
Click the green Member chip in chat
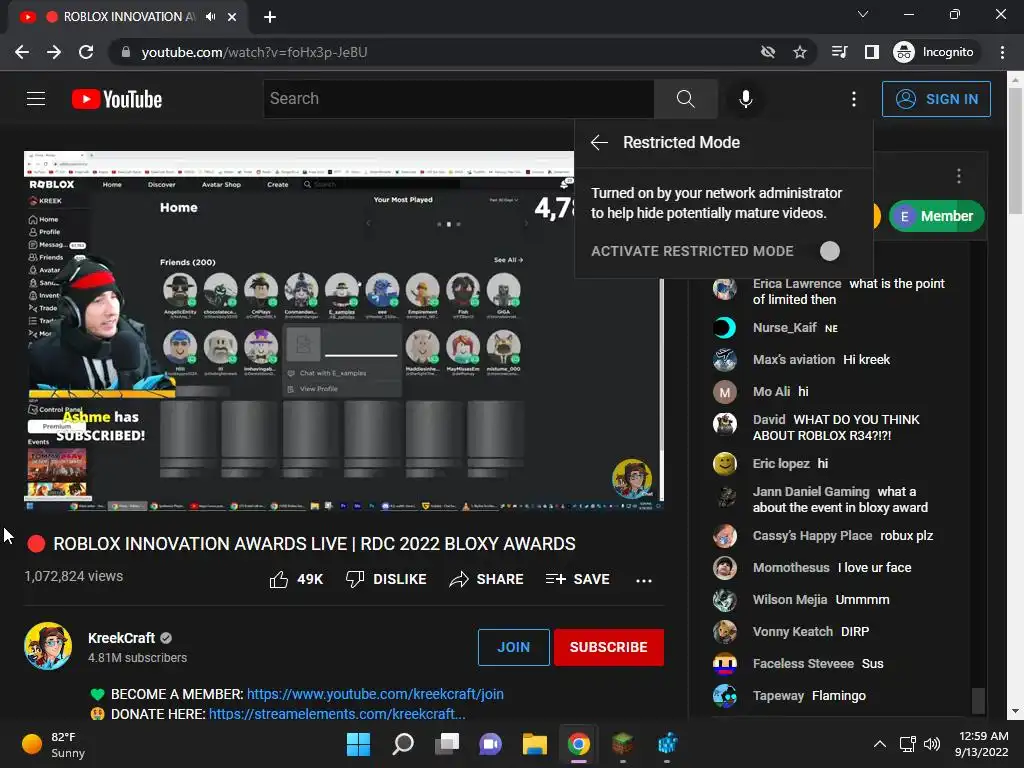[x=936, y=216]
